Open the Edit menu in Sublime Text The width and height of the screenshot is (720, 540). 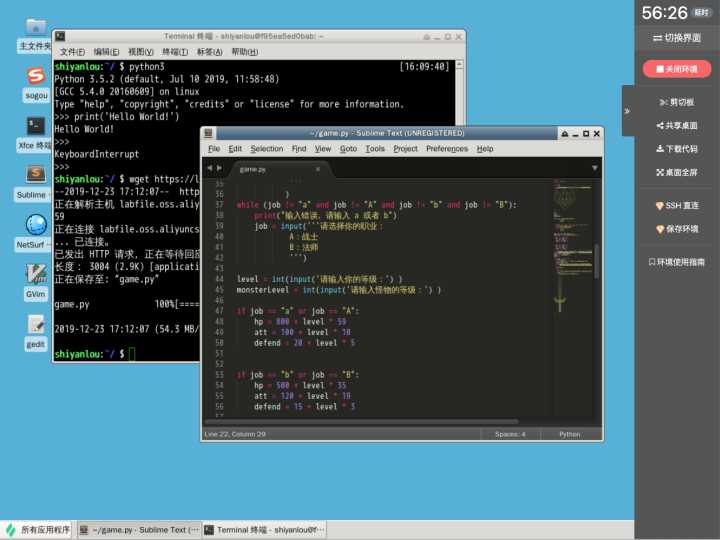click(235, 149)
